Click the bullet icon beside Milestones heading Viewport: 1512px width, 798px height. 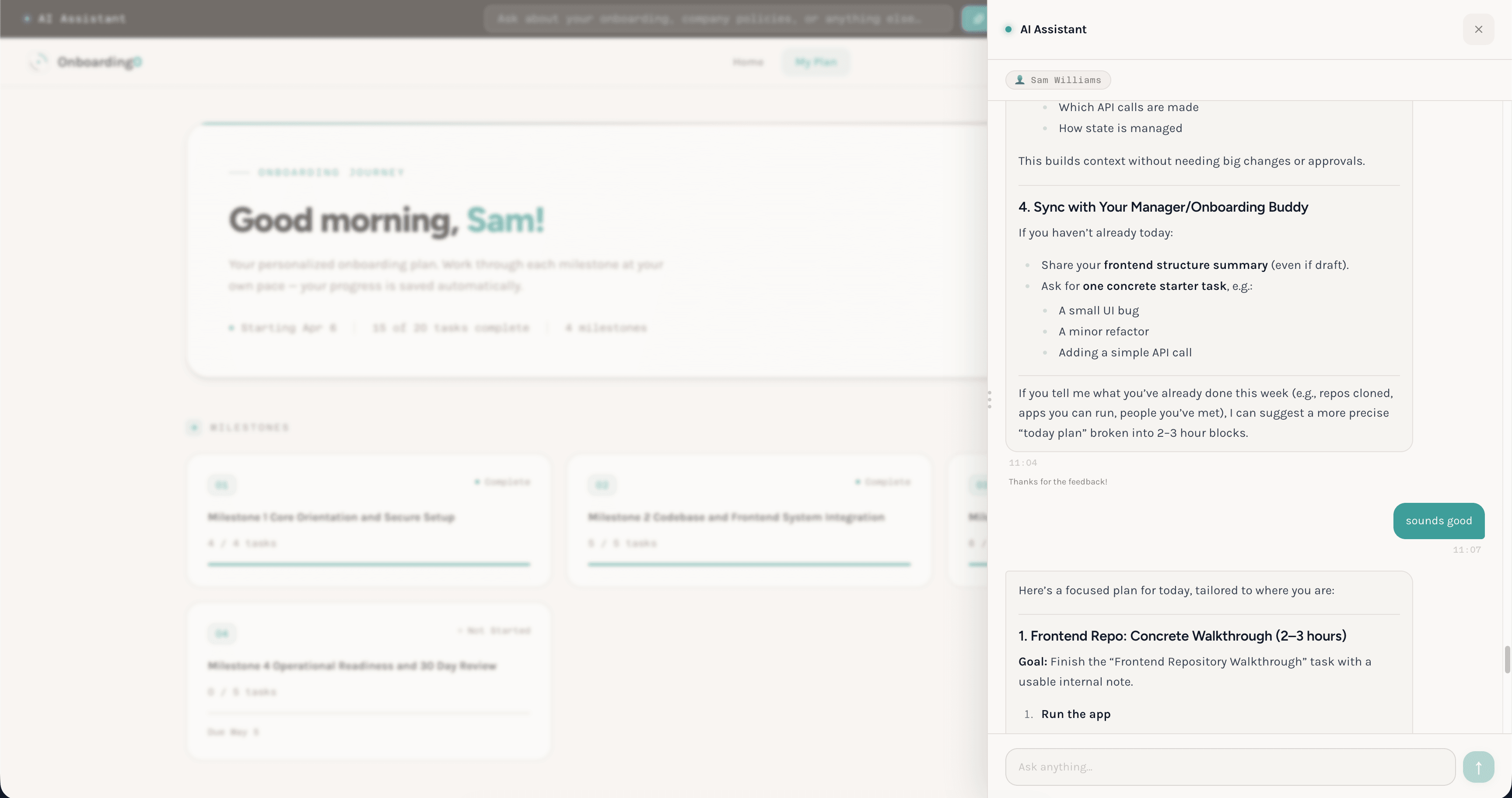(x=194, y=427)
